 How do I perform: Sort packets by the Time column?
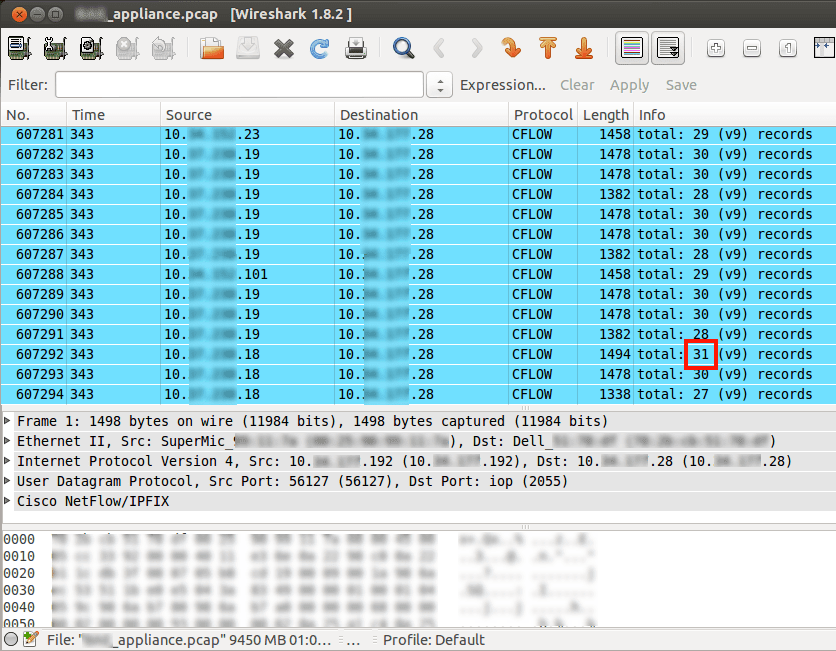113,115
